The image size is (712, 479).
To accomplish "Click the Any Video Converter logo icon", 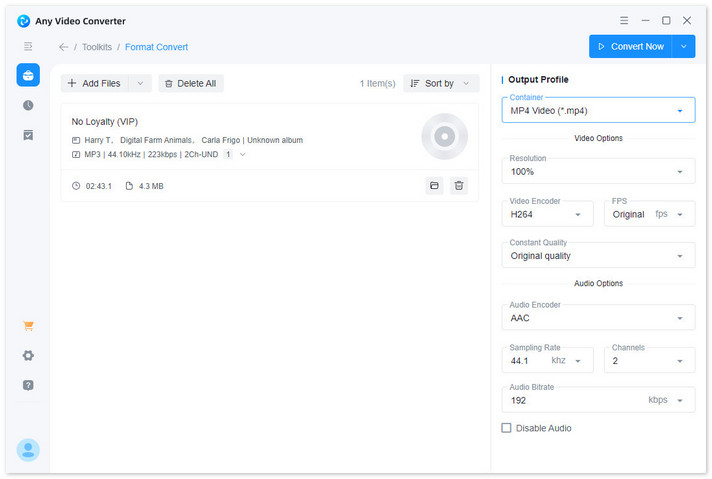I will pos(23,21).
